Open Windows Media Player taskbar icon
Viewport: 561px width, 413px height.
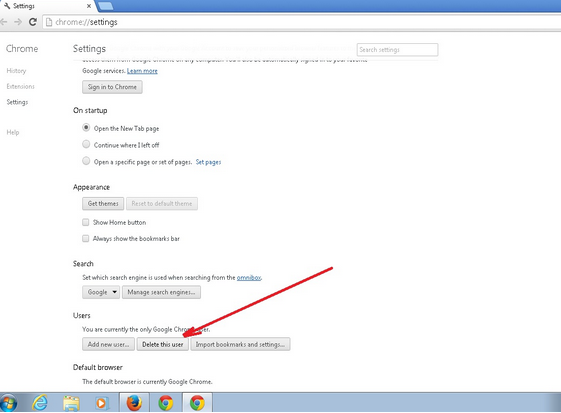tap(102, 403)
